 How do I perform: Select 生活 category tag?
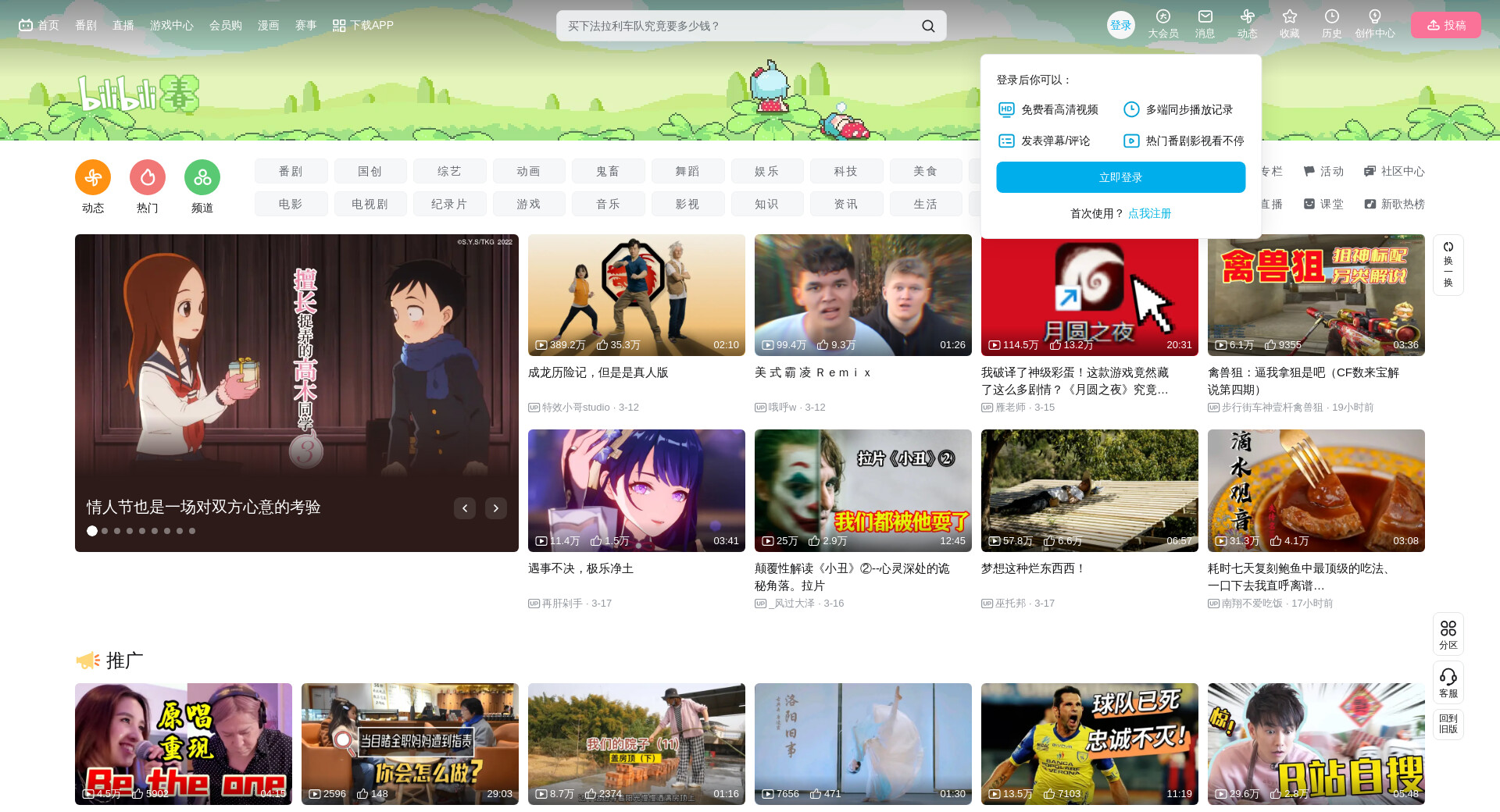(926, 204)
